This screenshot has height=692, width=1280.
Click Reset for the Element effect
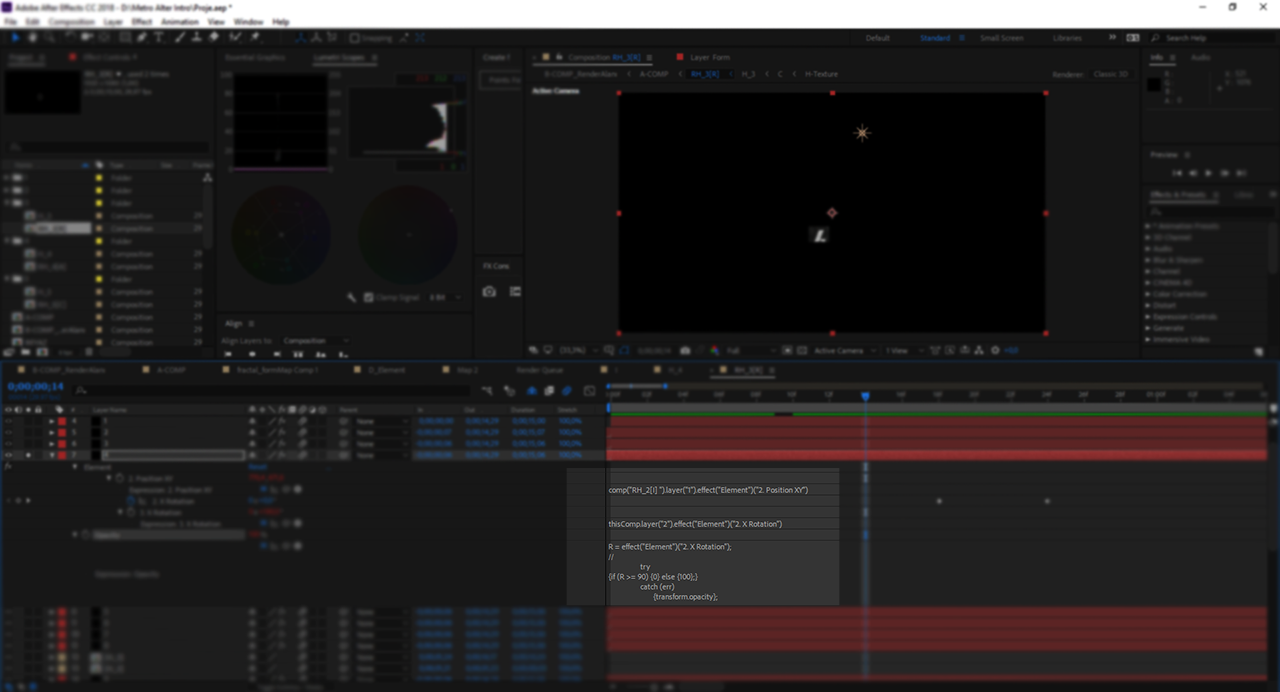(x=257, y=467)
